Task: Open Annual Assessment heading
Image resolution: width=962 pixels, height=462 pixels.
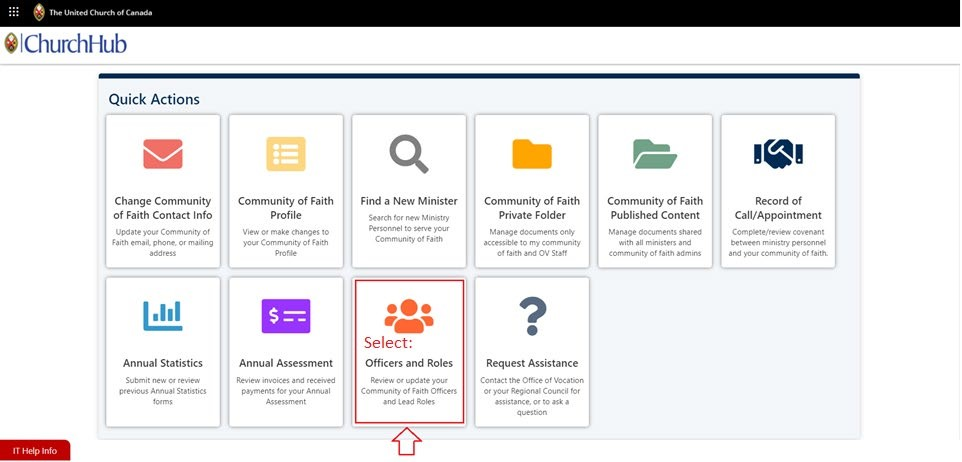Action: [x=286, y=363]
